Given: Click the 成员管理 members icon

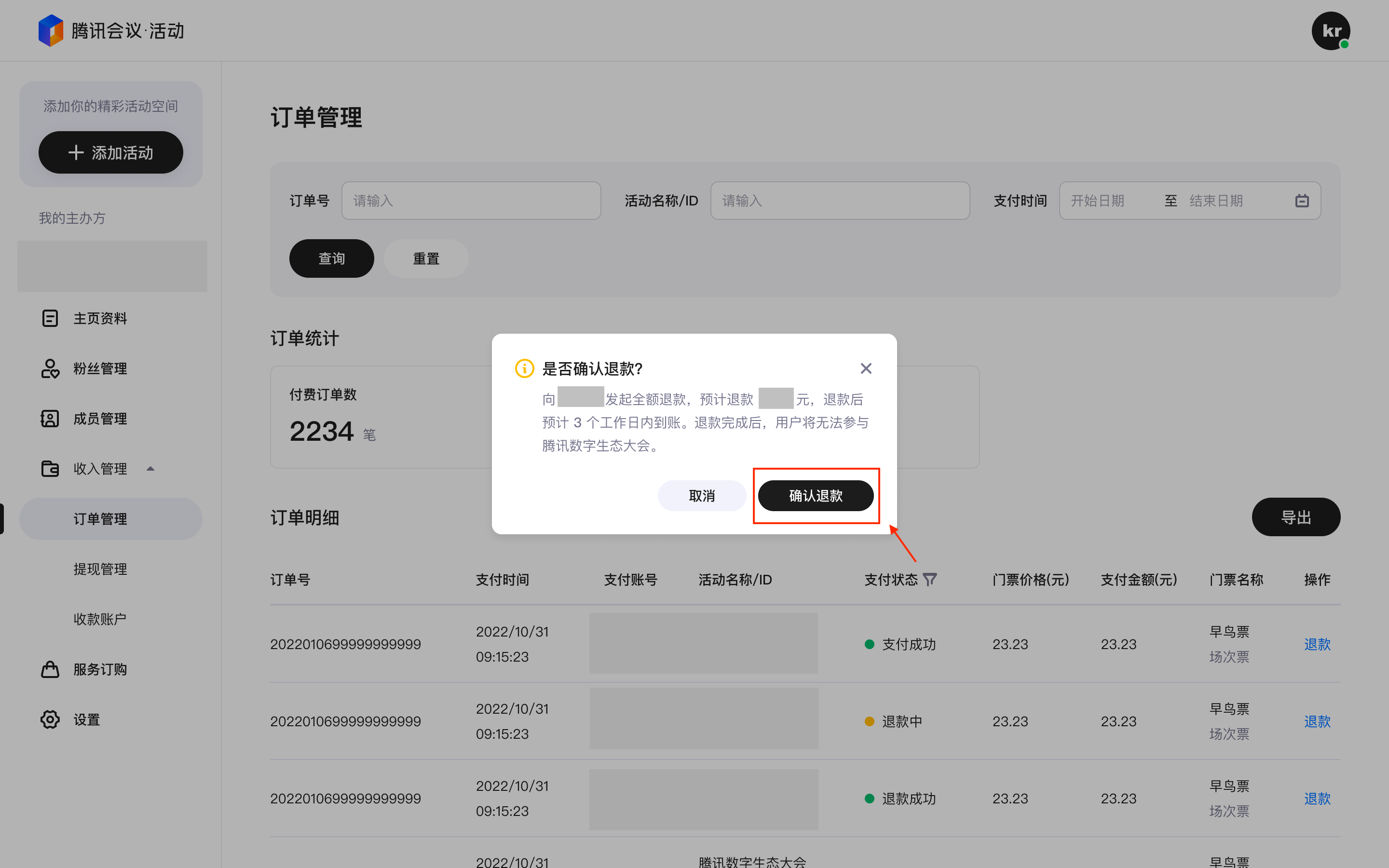Looking at the screenshot, I should (x=50, y=419).
